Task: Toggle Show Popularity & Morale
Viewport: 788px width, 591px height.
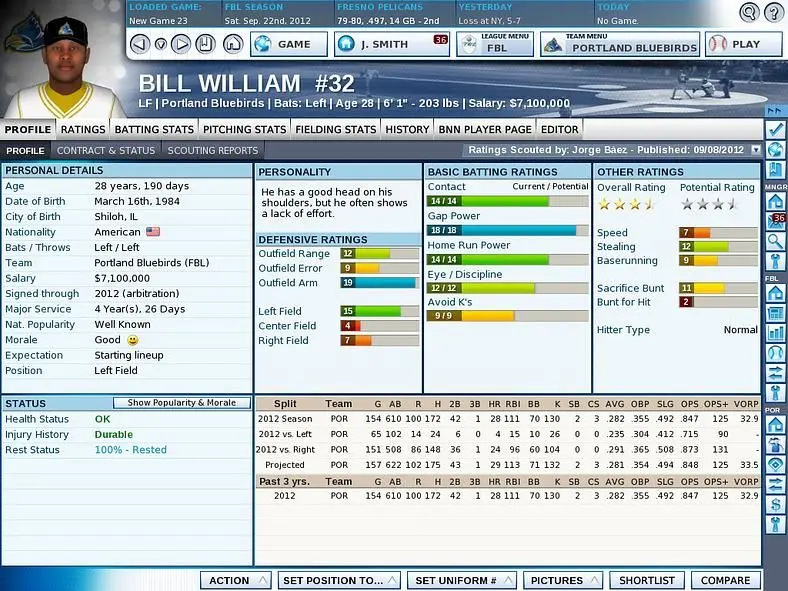Action: point(181,403)
